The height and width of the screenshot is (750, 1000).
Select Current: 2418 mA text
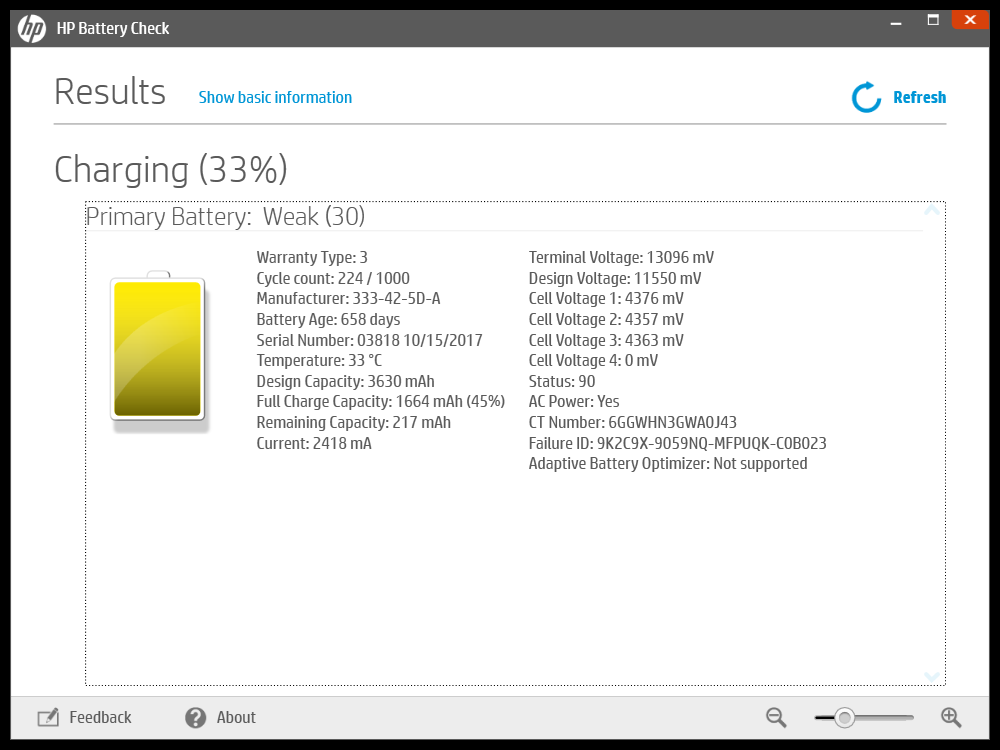click(x=314, y=443)
